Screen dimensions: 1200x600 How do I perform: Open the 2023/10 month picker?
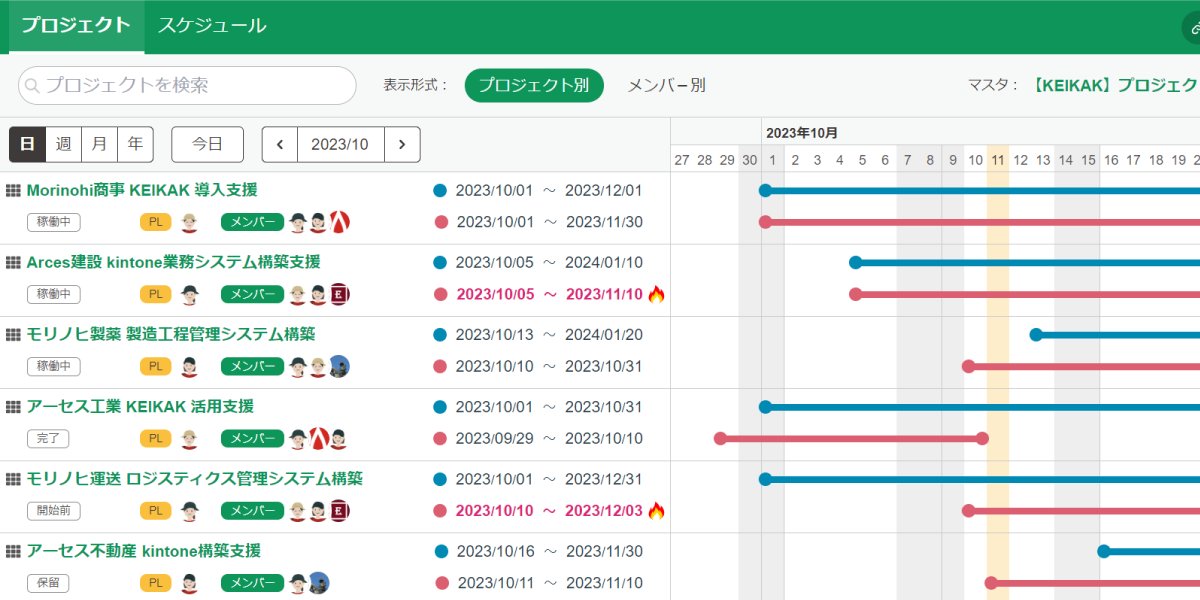click(x=340, y=144)
